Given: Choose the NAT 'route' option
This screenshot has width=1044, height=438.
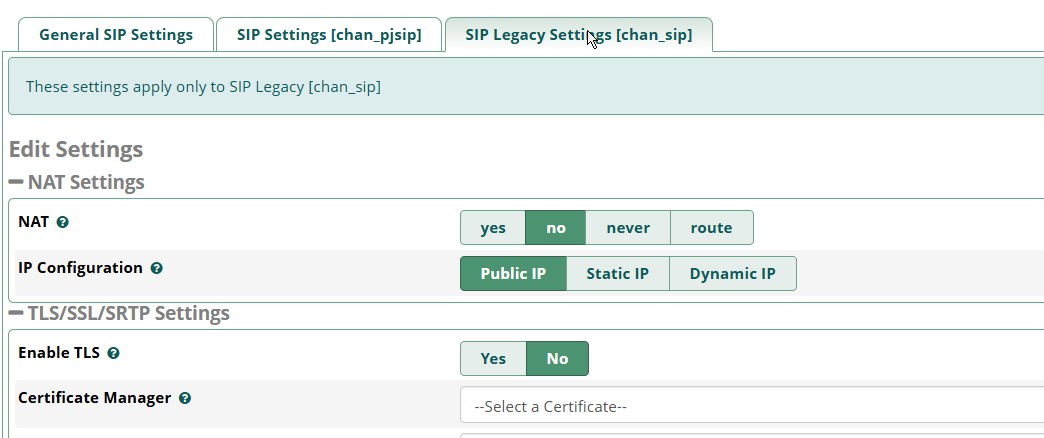Looking at the screenshot, I should tap(712, 228).
